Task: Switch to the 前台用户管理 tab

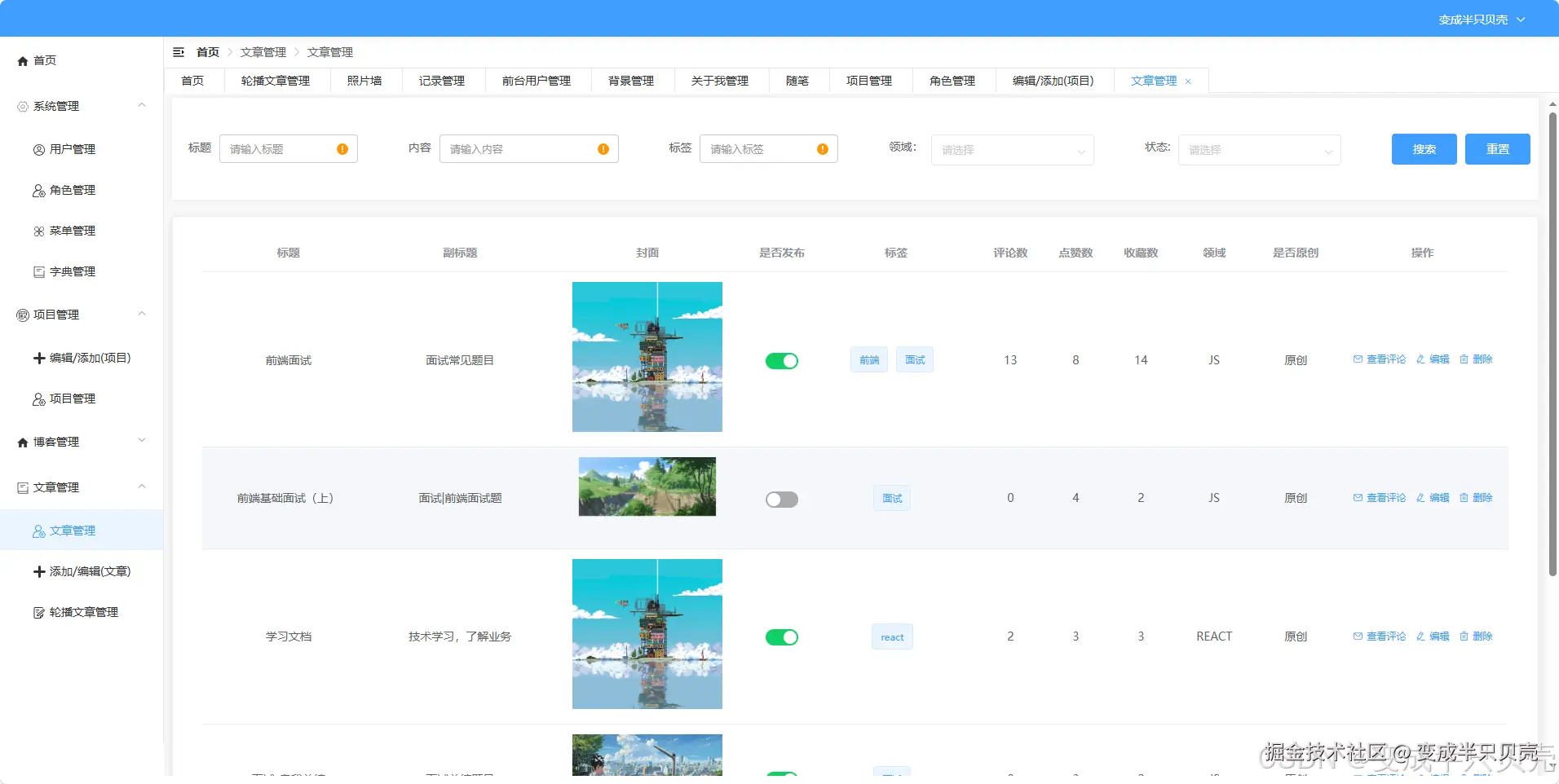Action: (x=537, y=81)
